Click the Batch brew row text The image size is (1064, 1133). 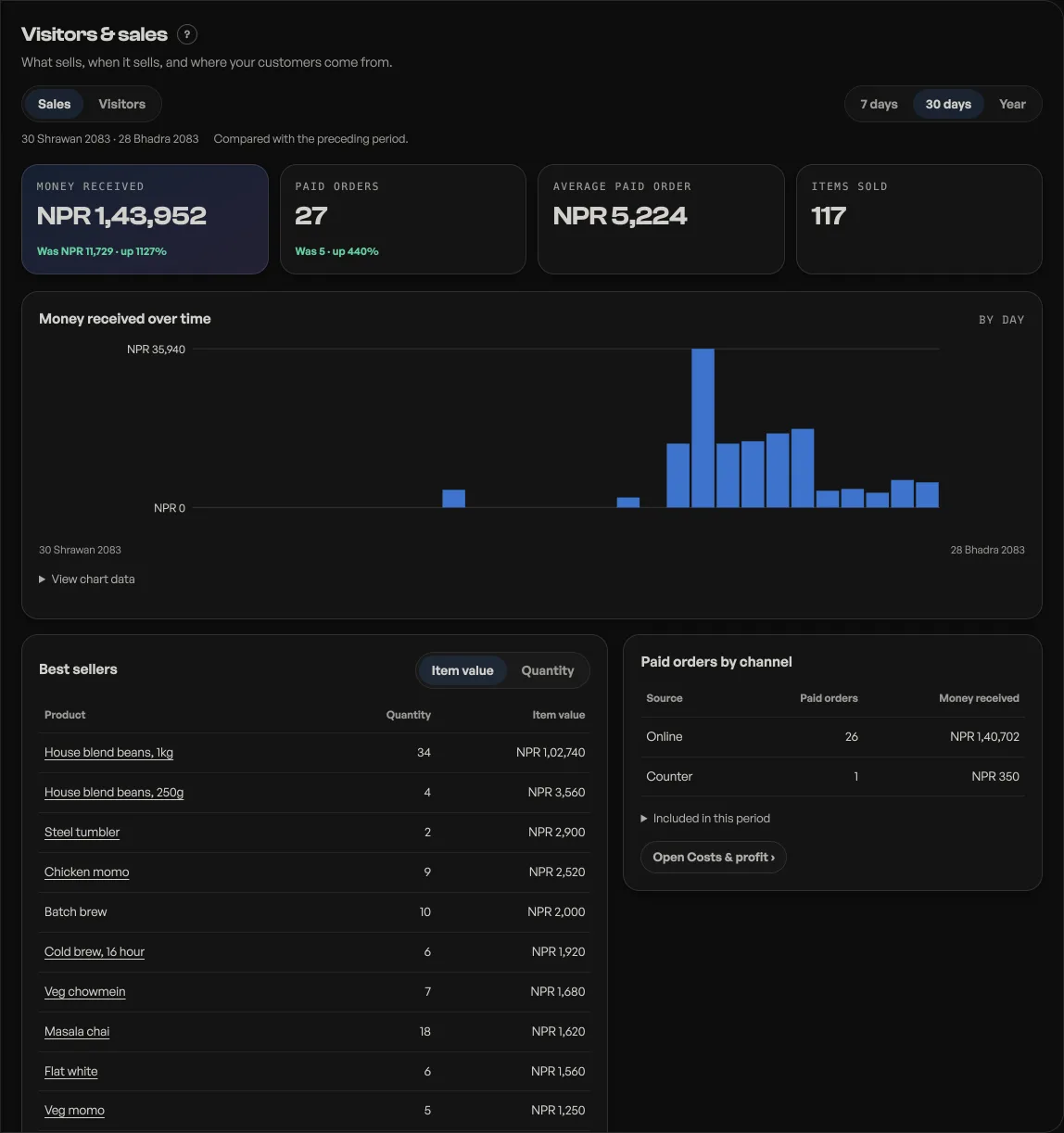pyautogui.click(x=75, y=911)
